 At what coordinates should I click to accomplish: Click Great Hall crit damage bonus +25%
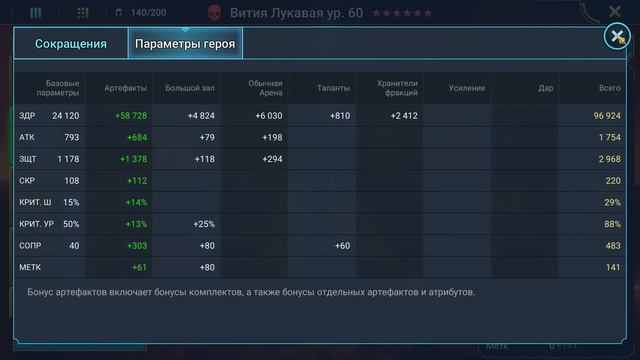pos(204,224)
